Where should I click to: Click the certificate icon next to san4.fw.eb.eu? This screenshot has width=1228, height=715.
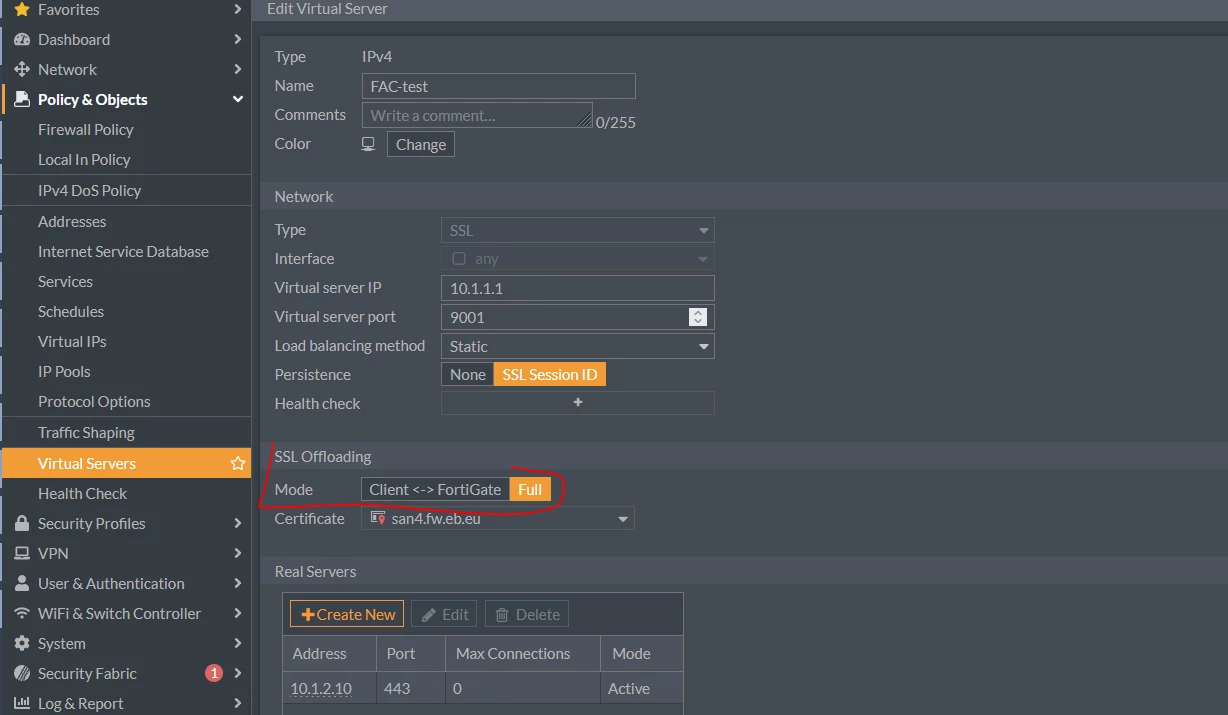tap(377, 519)
